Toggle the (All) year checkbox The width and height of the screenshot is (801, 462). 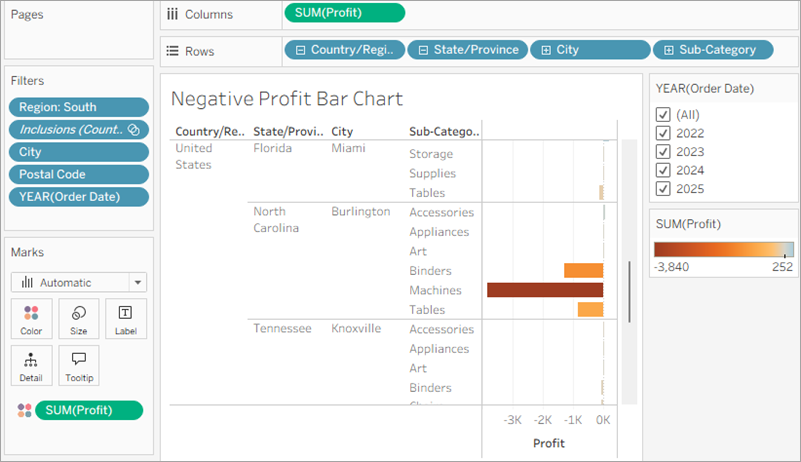click(663, 114)
